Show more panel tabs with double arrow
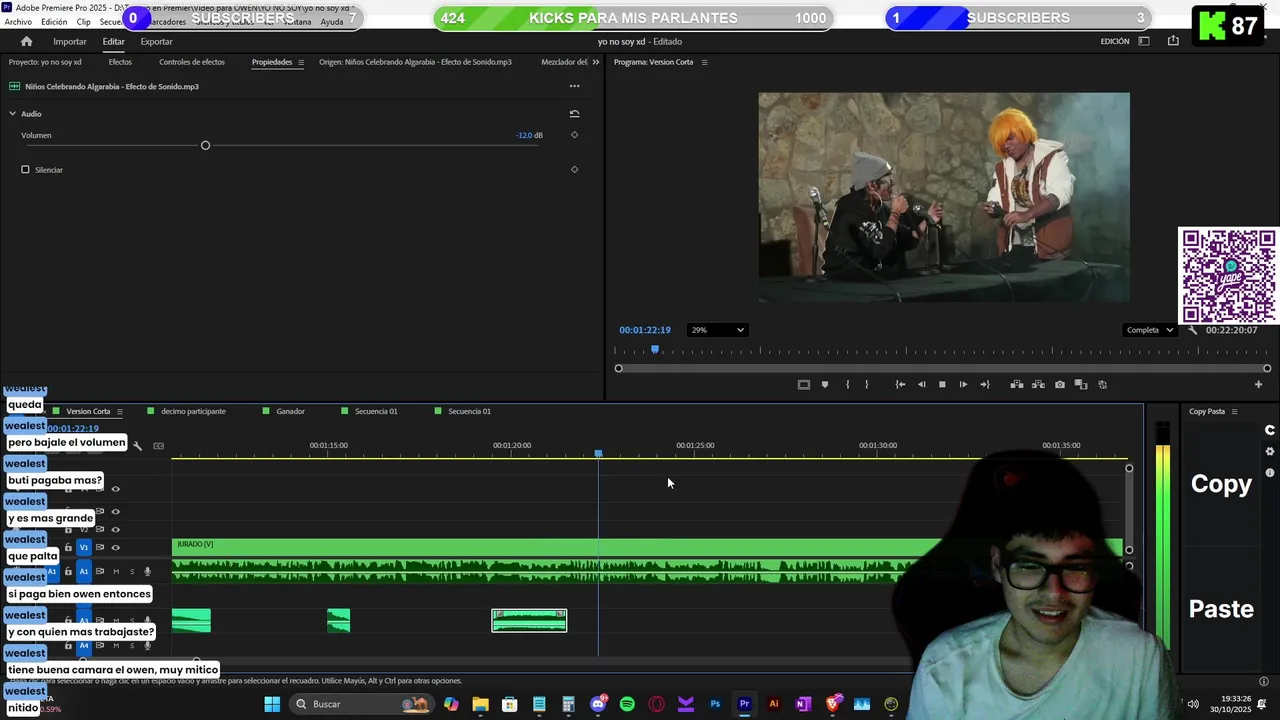This screenshot has height=720, width=1280. (x=596, y=62)
